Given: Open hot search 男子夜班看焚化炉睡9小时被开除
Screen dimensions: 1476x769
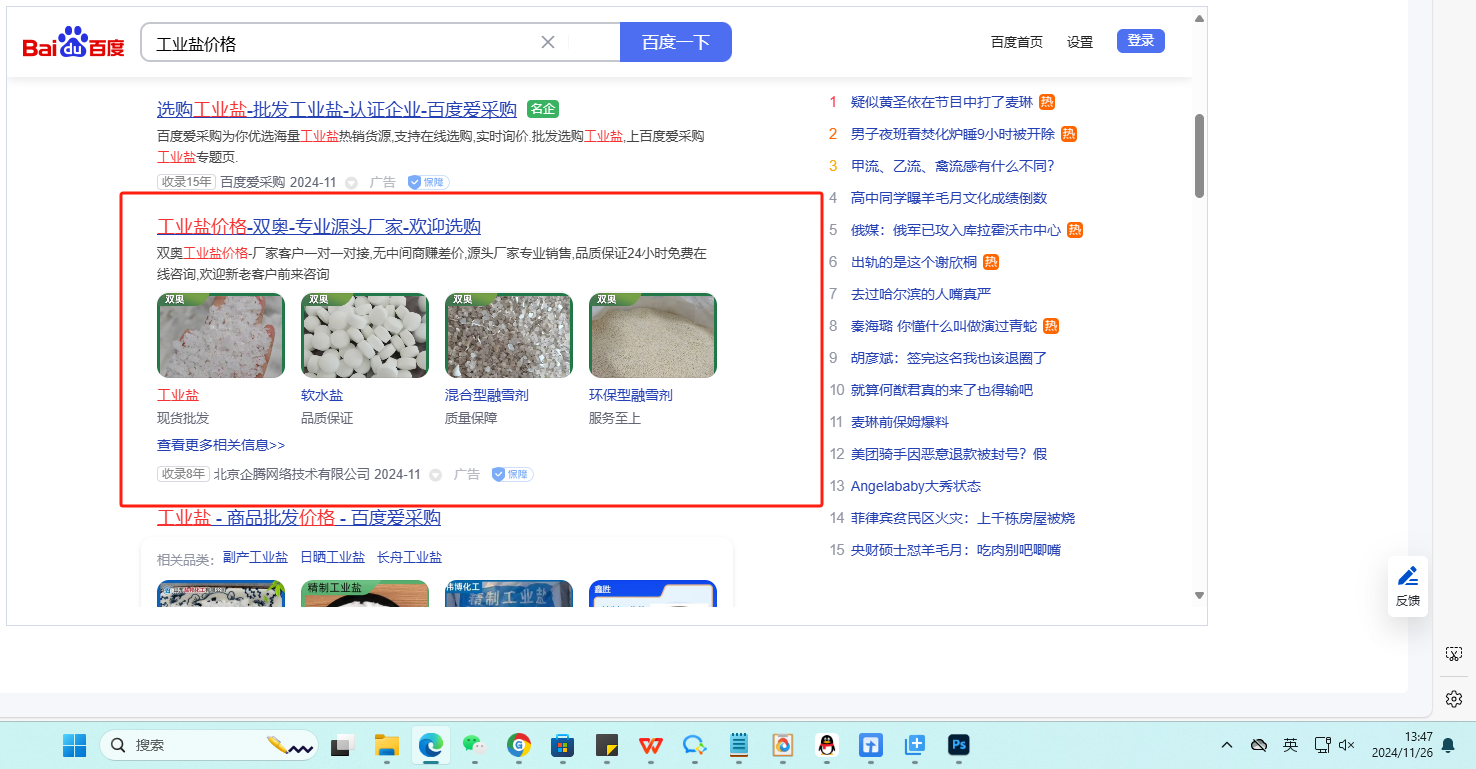Looking at the screenshot, I should click(952, 134).
